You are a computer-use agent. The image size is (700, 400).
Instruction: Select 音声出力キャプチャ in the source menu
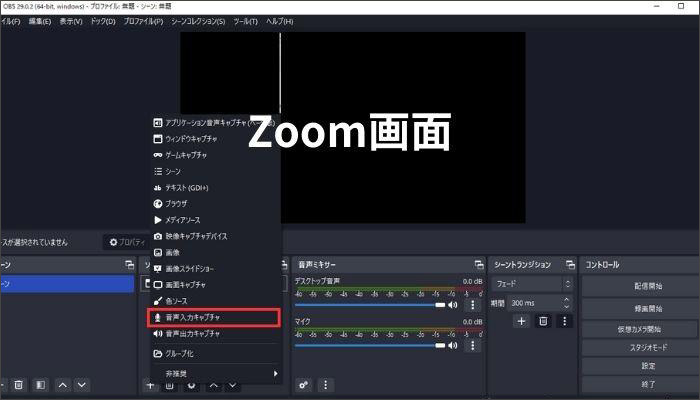coord(214,333)
